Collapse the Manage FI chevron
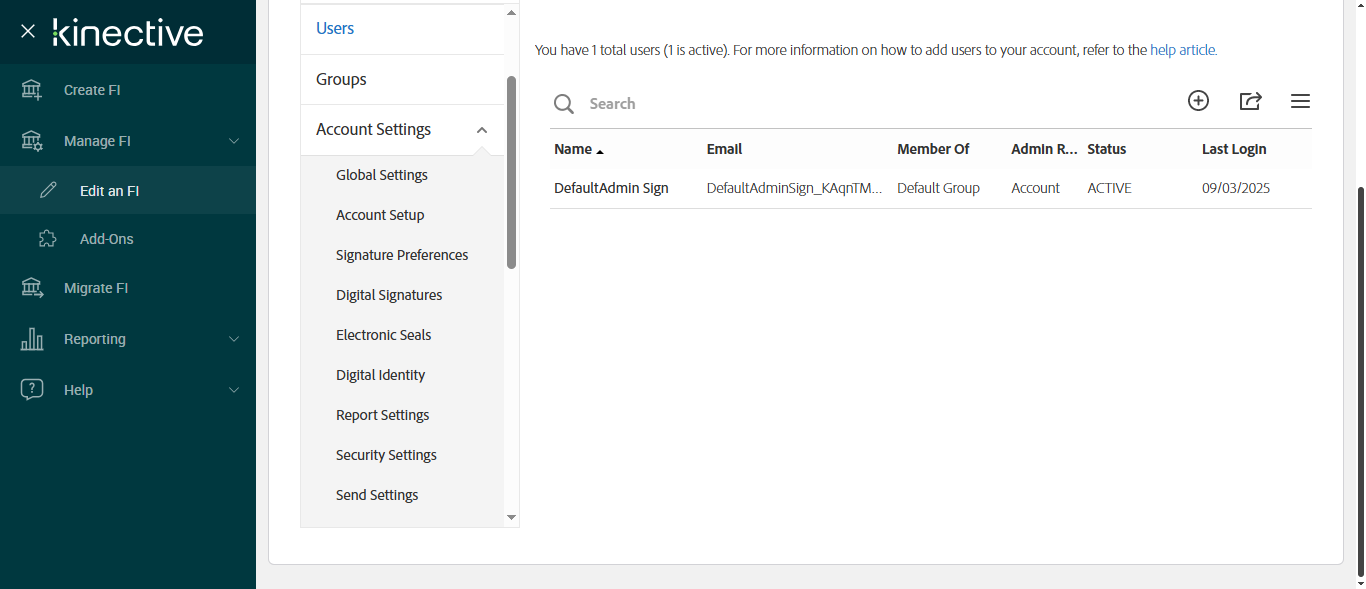The height and width of the screenshot is (589, 1366). (x=234, y=141)
